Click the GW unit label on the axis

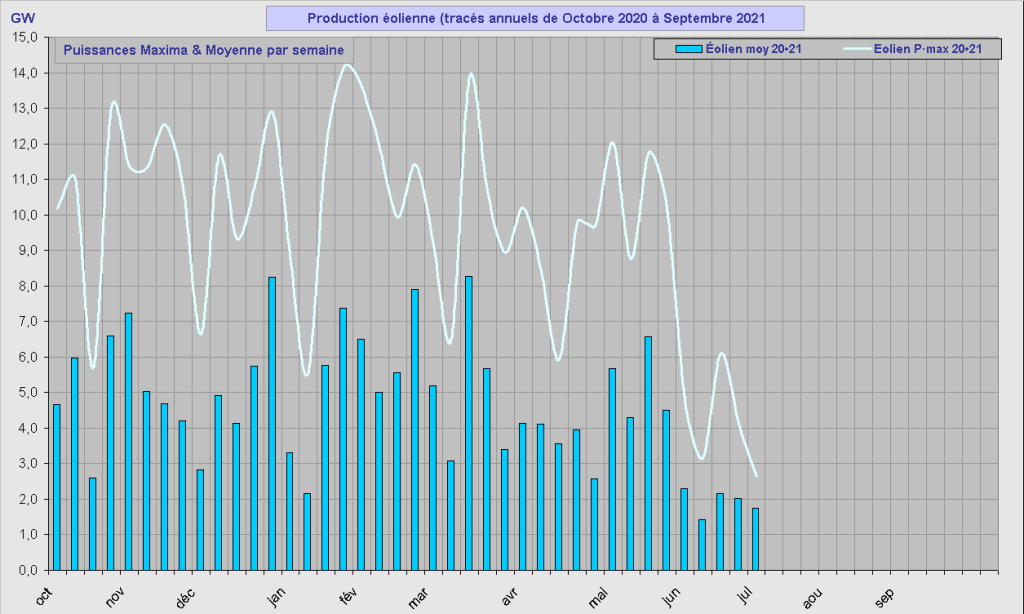(x=22, y=18)
